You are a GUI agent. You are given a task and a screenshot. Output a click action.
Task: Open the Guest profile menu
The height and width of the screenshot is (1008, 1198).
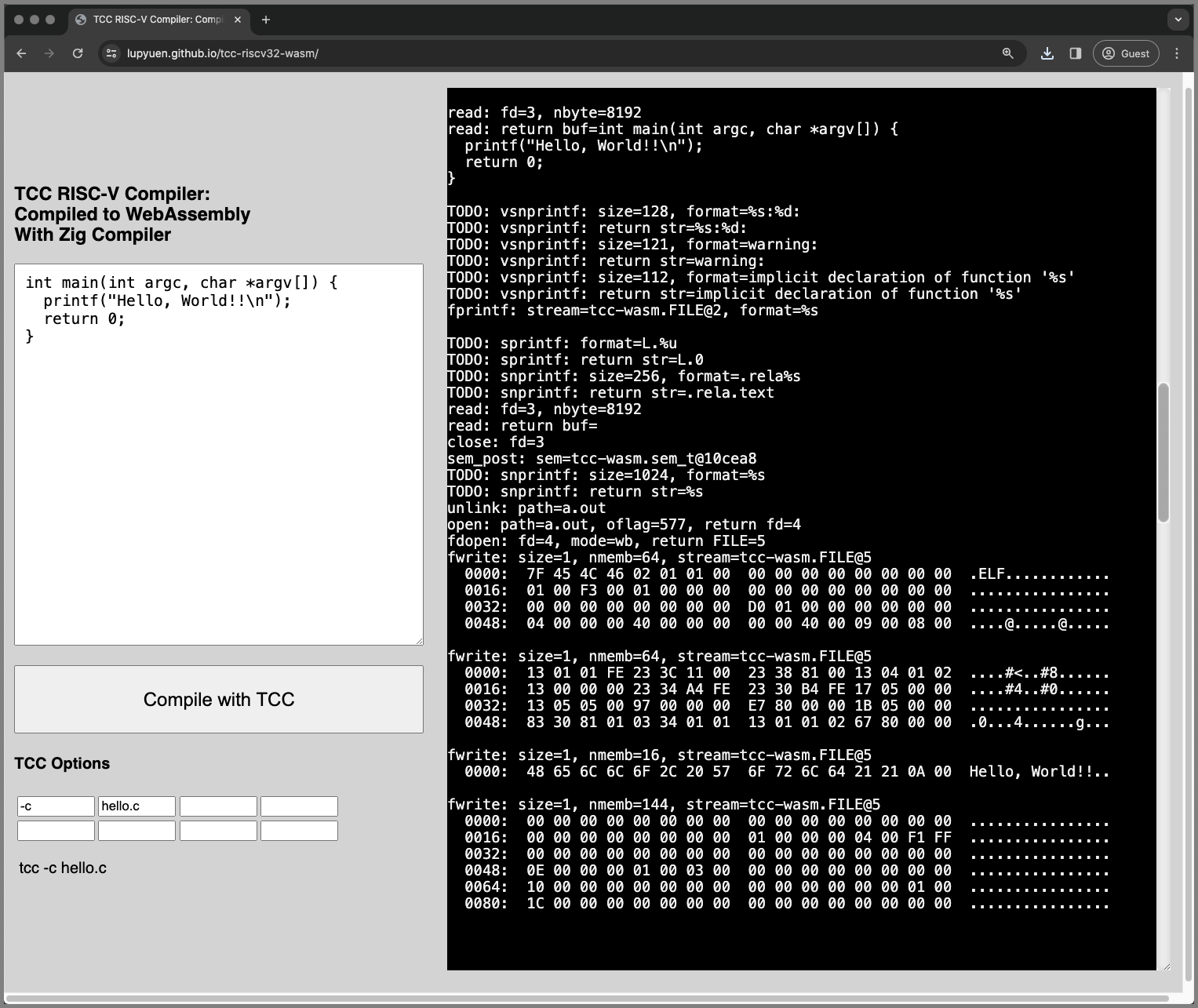pos(1126,53)
